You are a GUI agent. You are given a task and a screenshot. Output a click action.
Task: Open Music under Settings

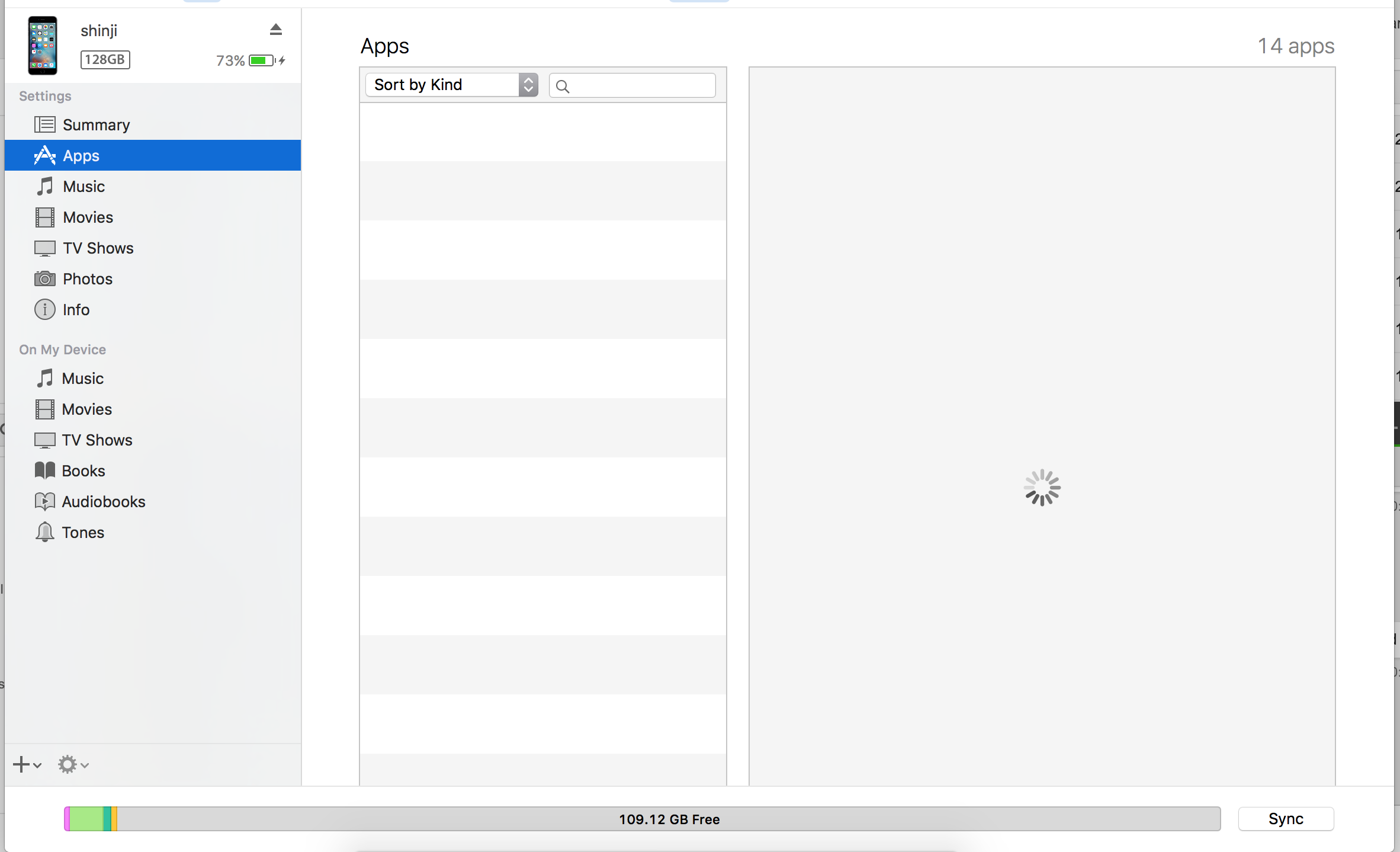(84, 187)
